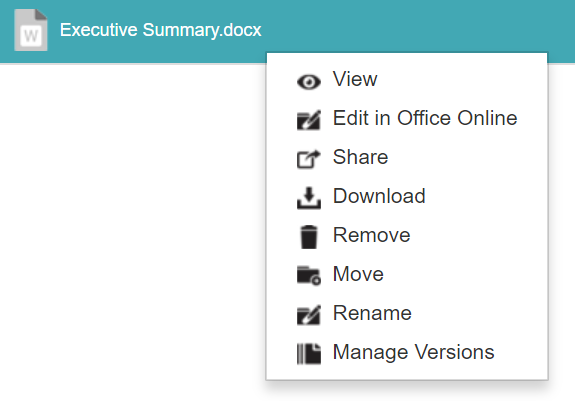Image resolution: width=575 pixels, height=401 pixels.
Task: Click the Download tray icon
Action: 309,198
